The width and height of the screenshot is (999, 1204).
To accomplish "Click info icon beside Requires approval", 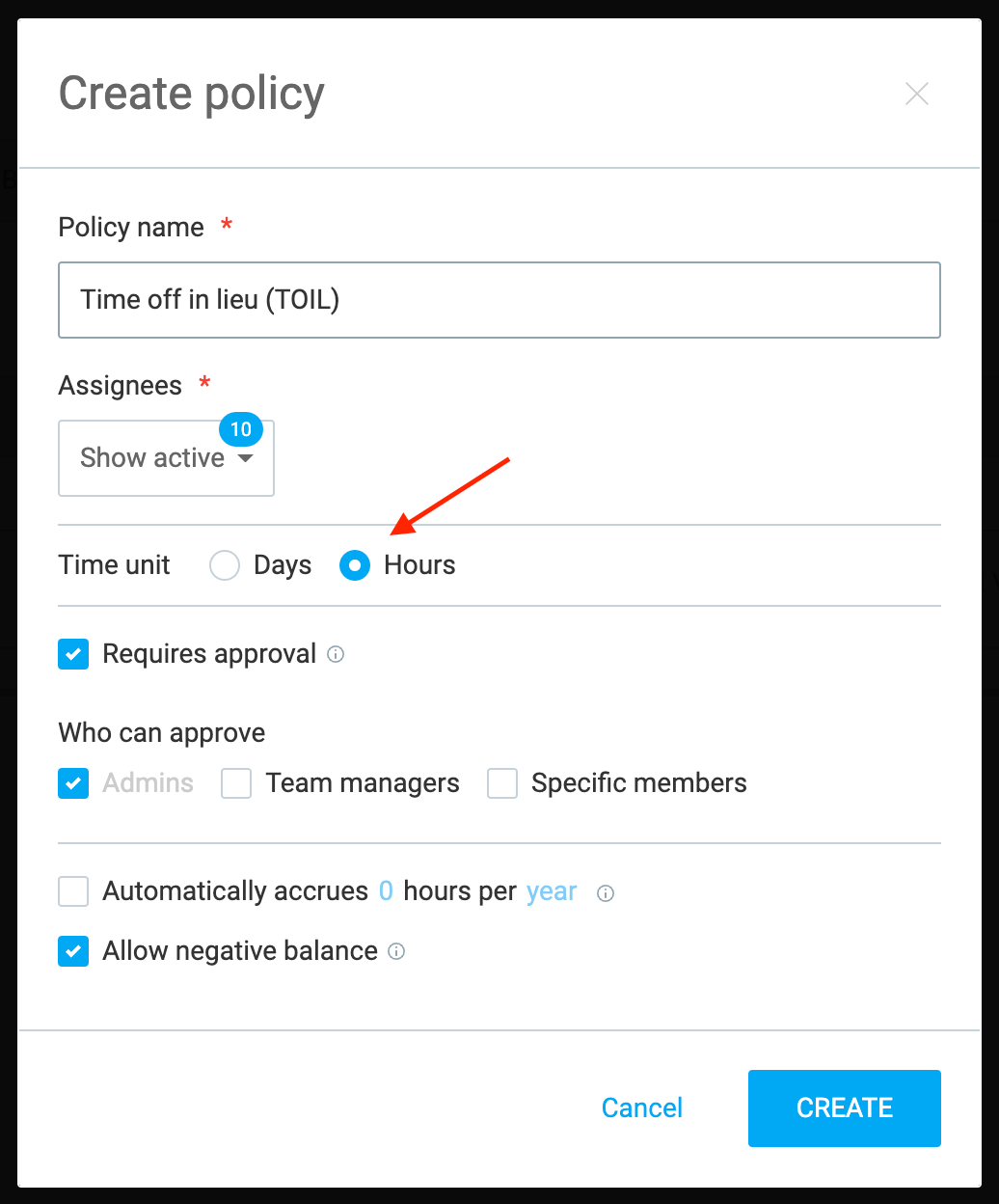I will [x=336, y=654].
